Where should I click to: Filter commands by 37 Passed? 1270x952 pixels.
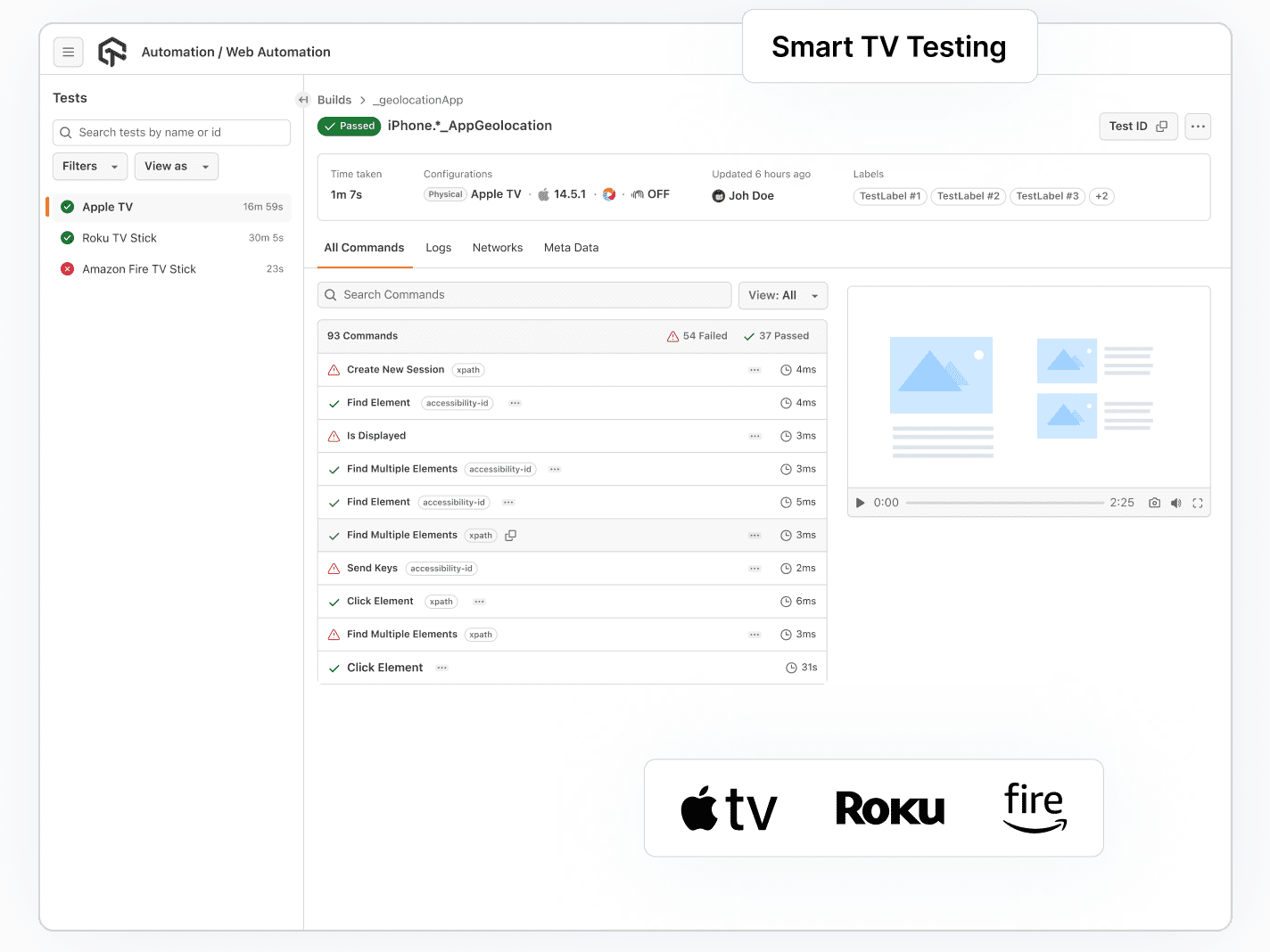click(776, 336)
